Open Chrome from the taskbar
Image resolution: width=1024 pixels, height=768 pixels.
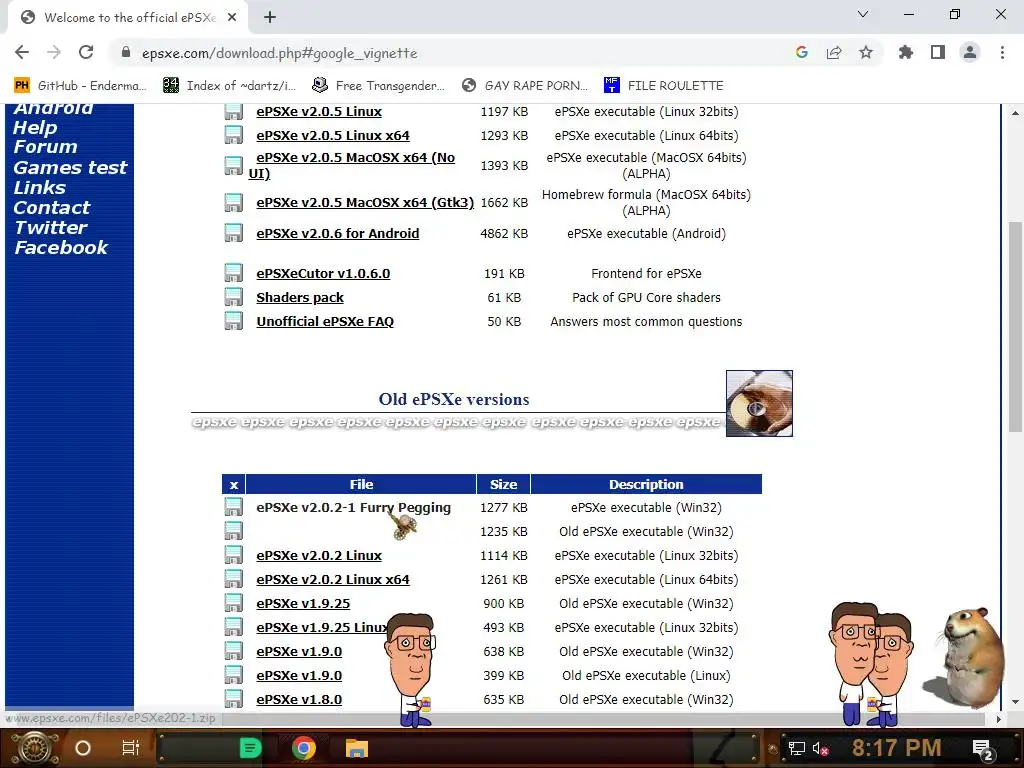[304, 748]
